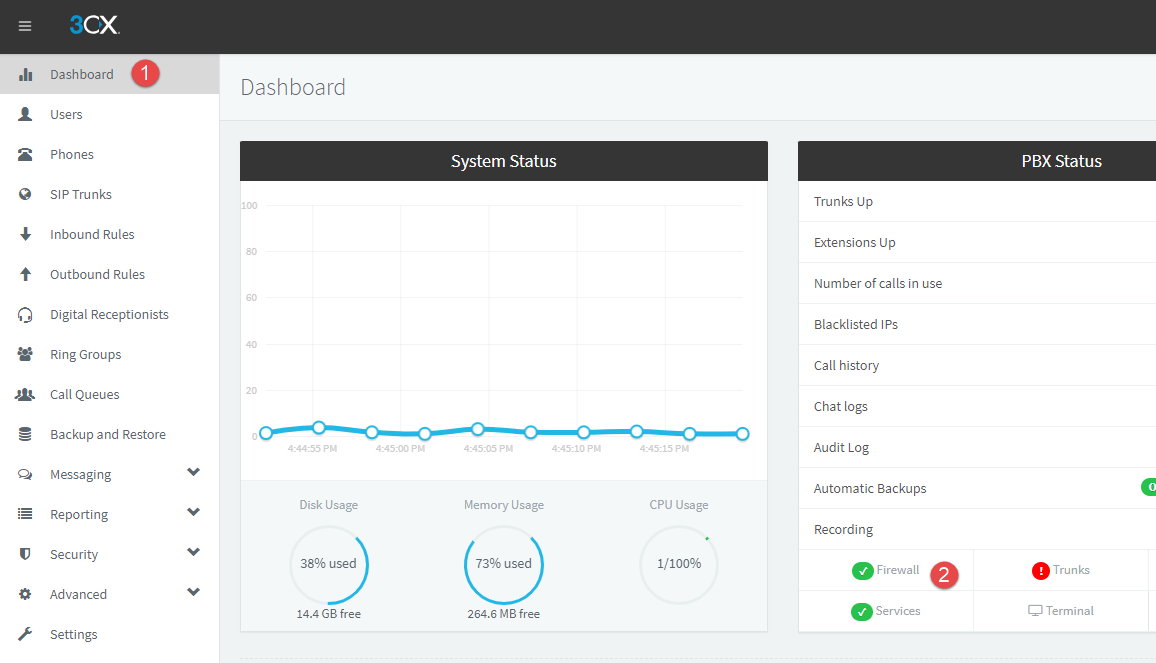Click the SIP Trunks globe icon
This screenshot has height=663, width=1156.
[x=25, y=194]
